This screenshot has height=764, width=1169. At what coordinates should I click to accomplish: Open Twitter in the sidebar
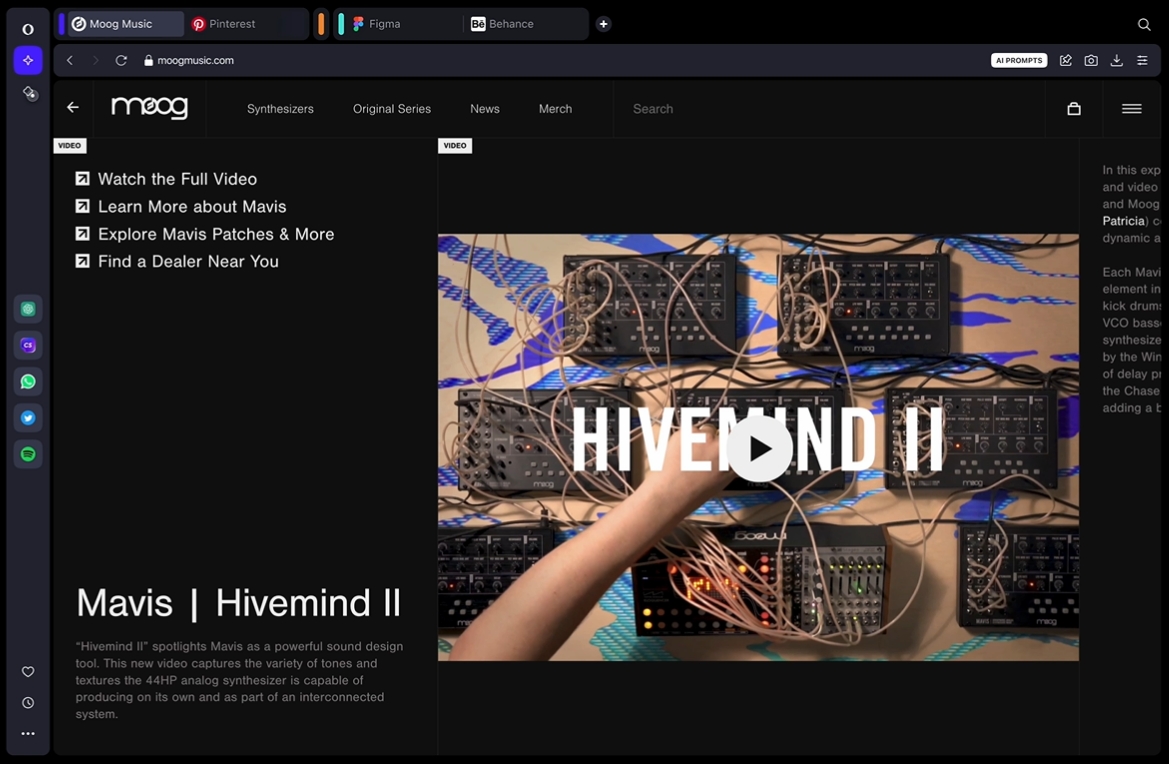click(28, 418)
